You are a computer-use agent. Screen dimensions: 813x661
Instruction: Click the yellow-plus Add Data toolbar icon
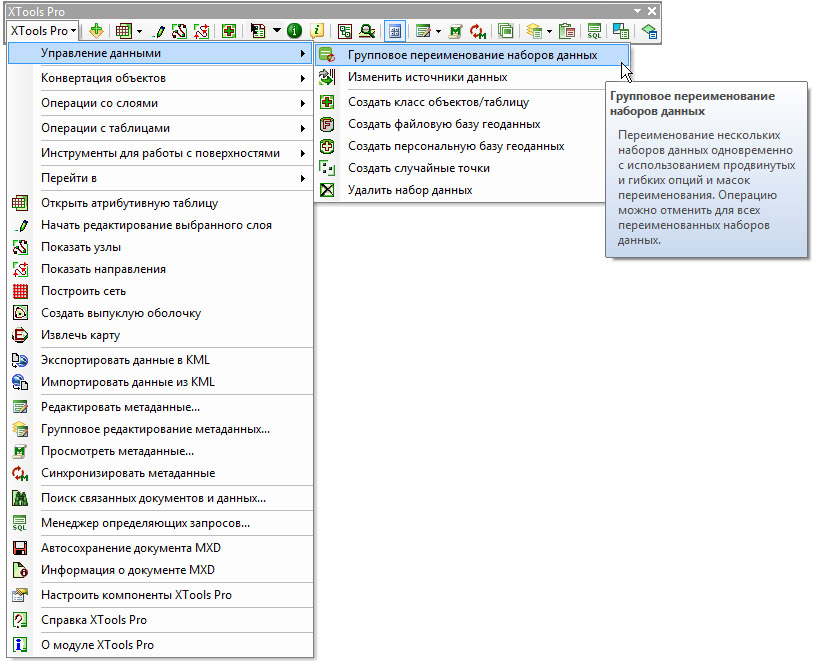tap(96, 31)
